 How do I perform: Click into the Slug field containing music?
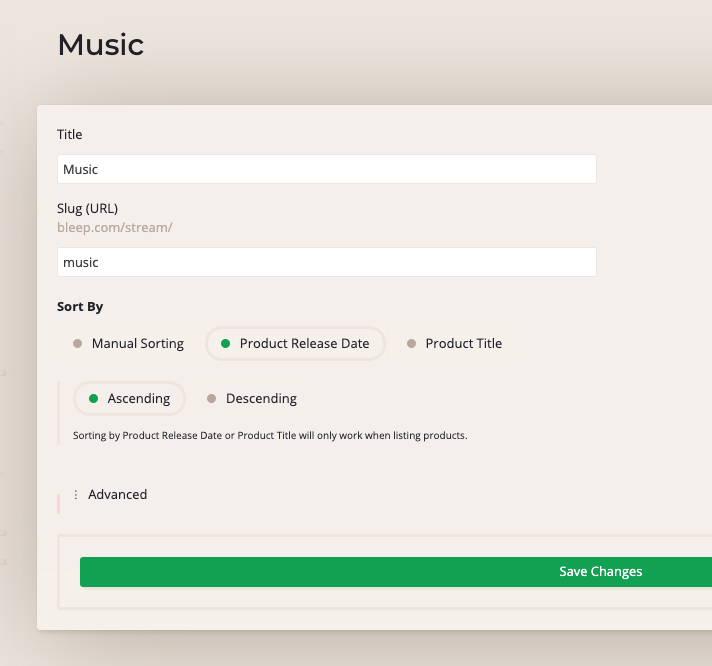click(326, 262)
